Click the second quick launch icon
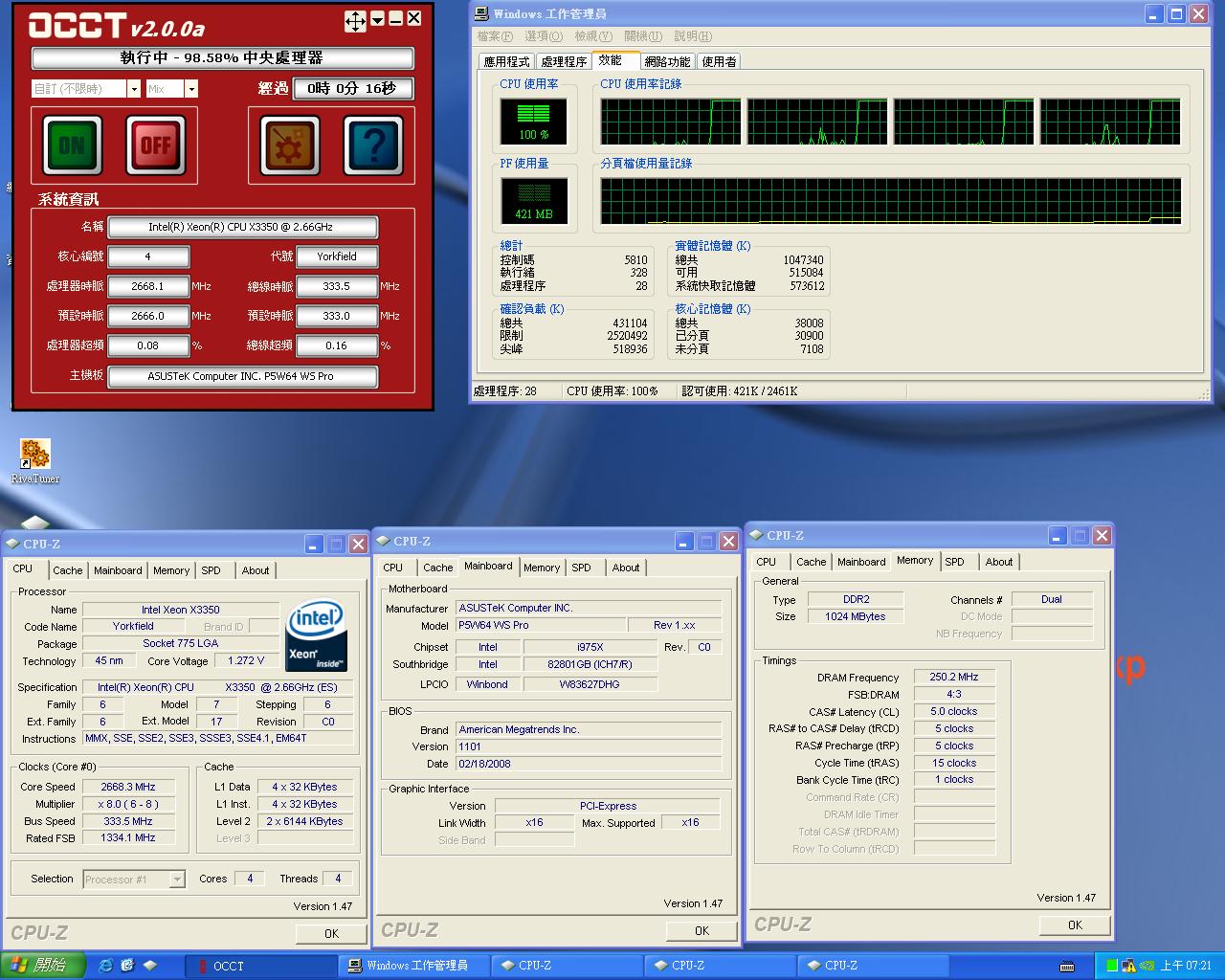This screenshot has height=980, width=1225. pyautogui.click(x=127, y=966)
